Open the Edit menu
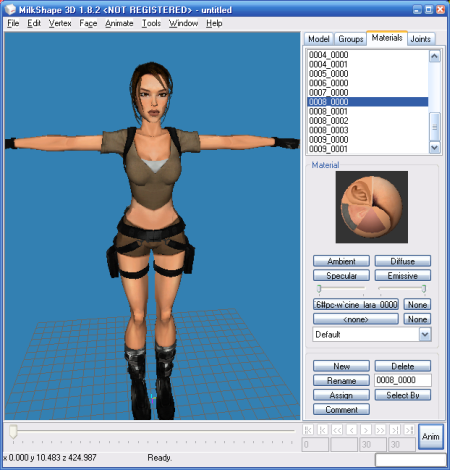450x470 pixels. (34, 23)
